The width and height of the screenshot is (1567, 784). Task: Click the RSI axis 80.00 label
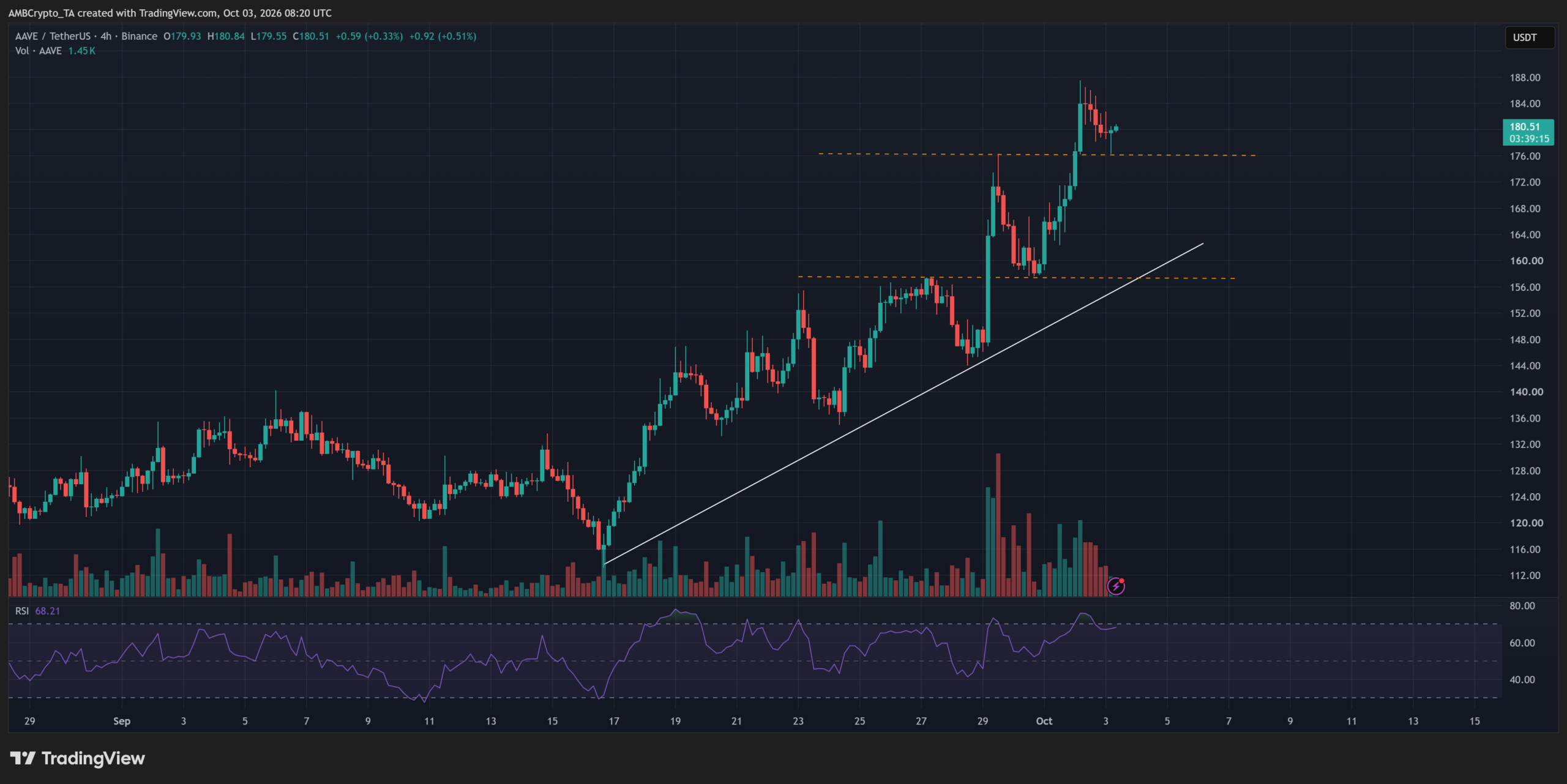coord(1522,606)
